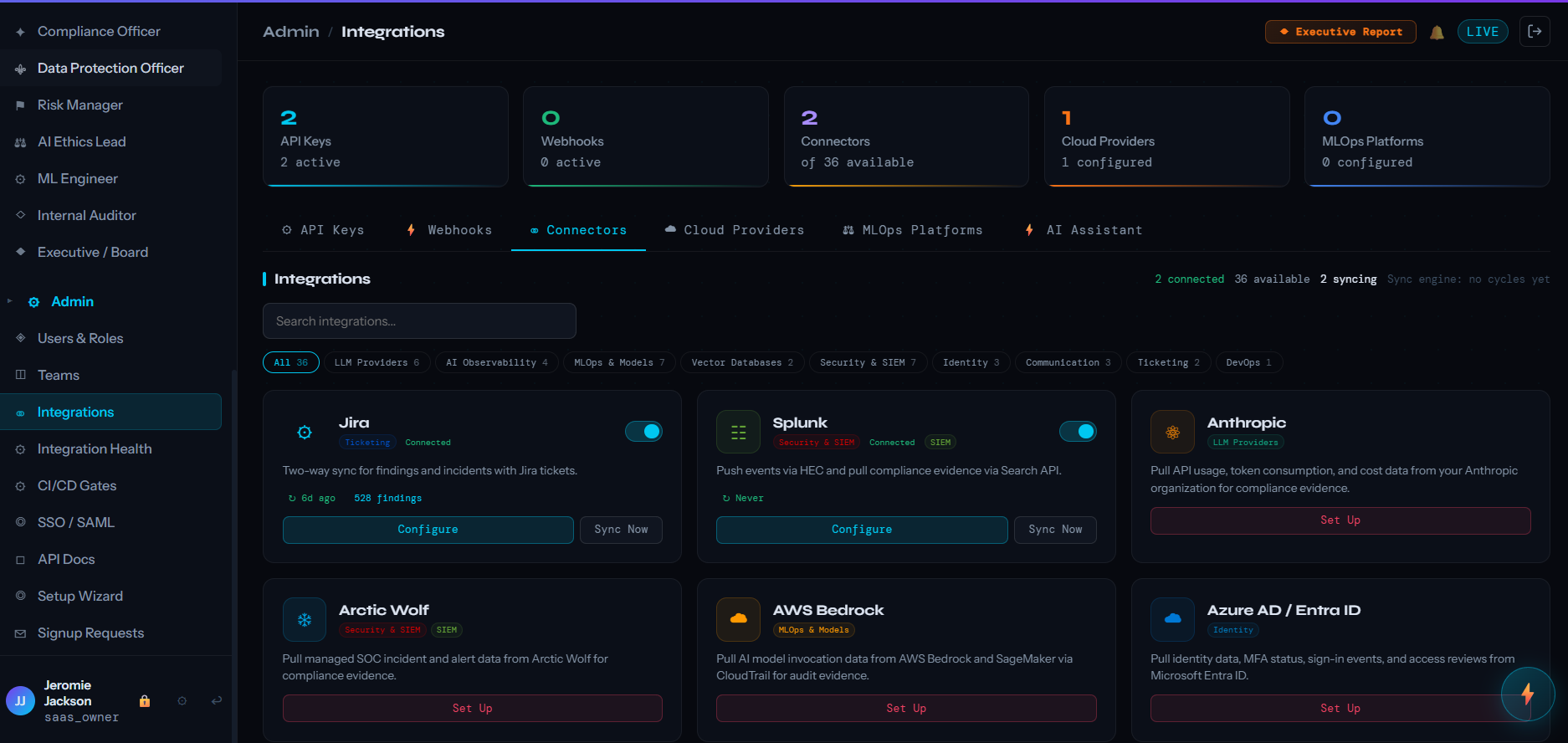Click the ML Engineer gear icon
Viewport: 1568px width, 743px height.
pyautogui.click(x=20, y=179)
